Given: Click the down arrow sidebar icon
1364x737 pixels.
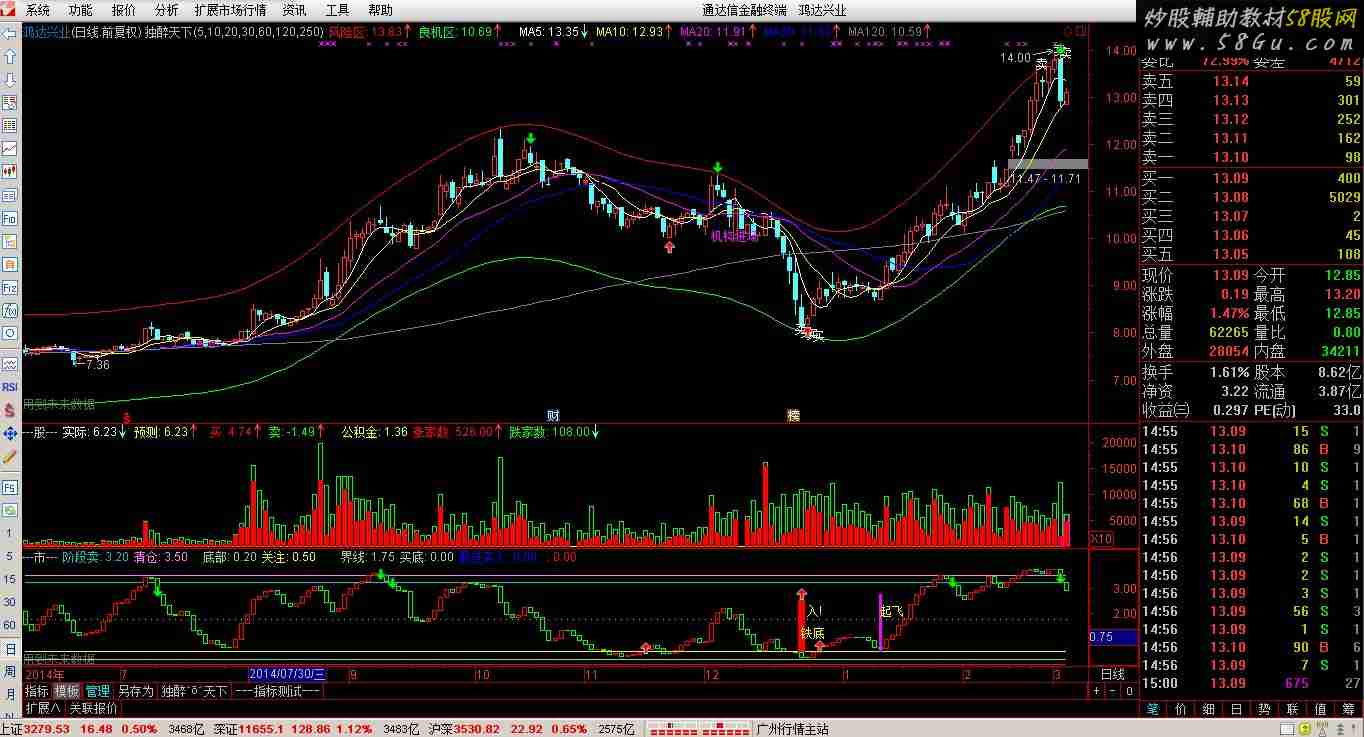Looking at the screenshot, I should pos(9,79).
